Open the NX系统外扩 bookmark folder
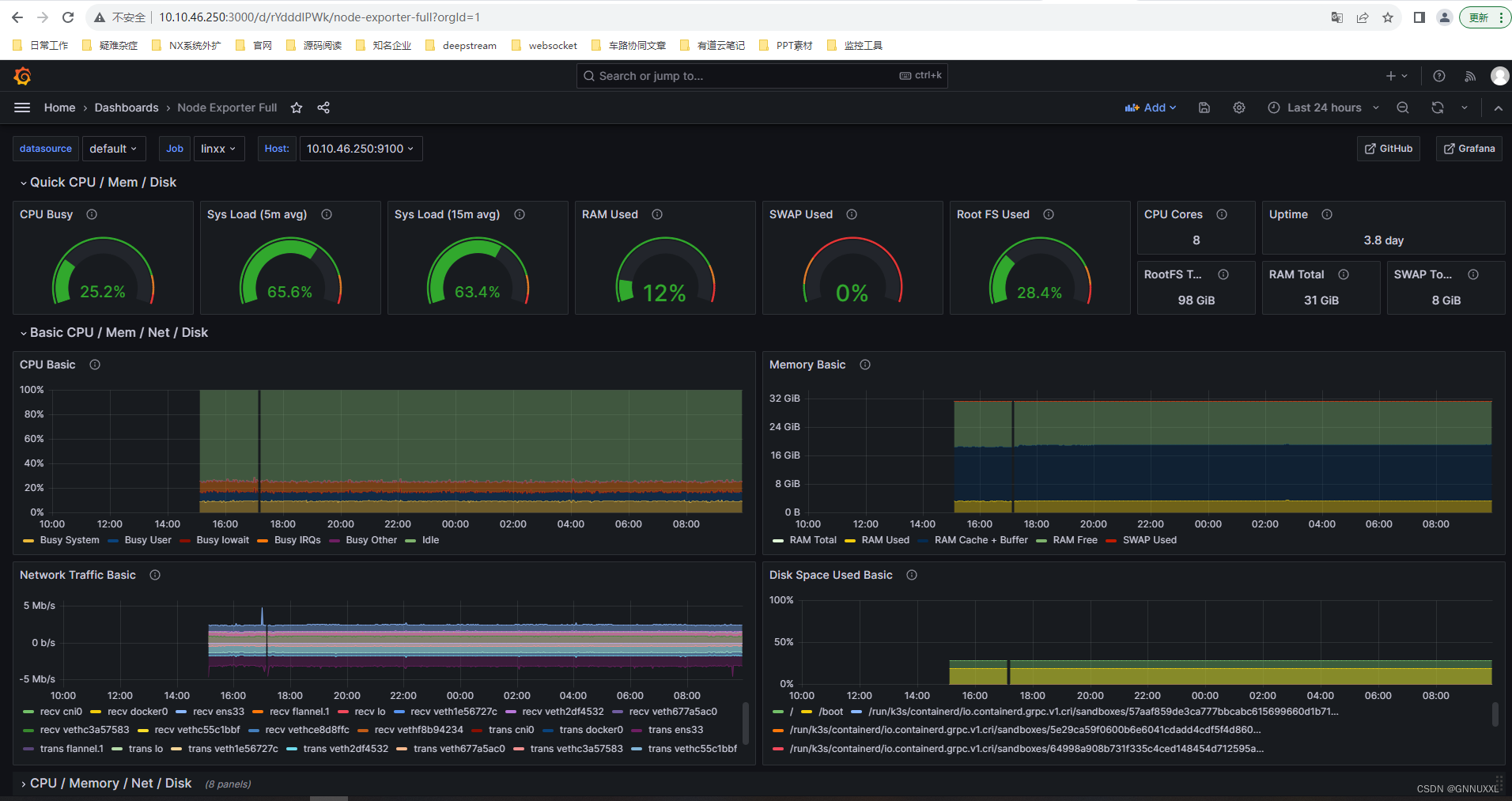This screenshot has width=1512, height=801. click(x=187, y=45)
